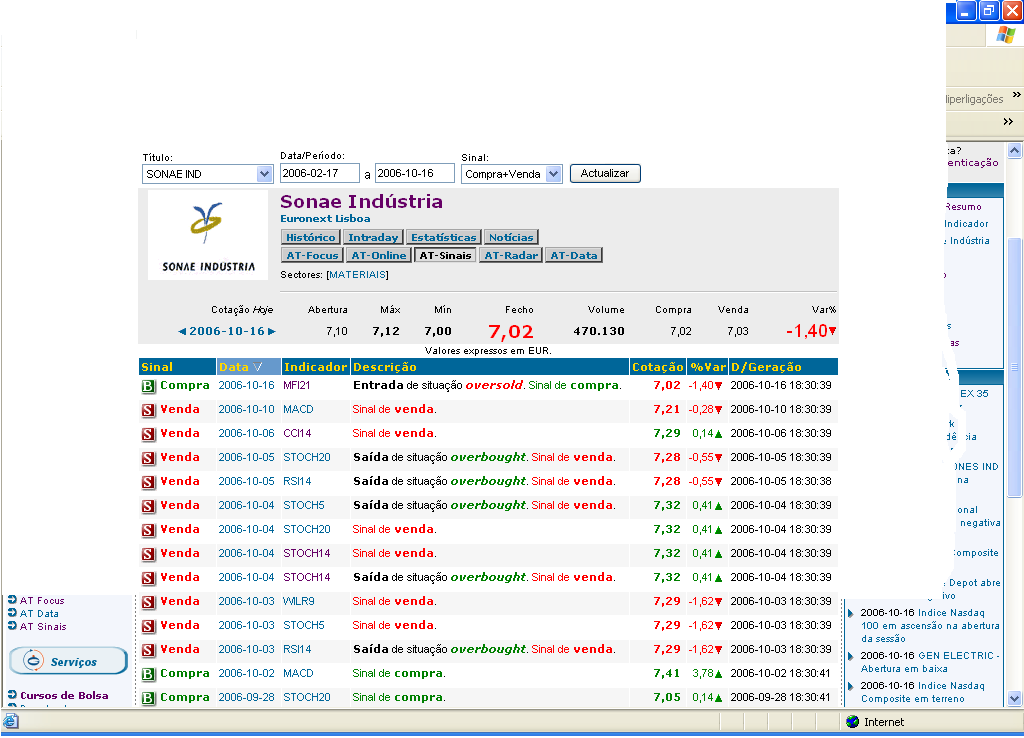1024x738 pixels.
Task: Click the vertical scrollbar thumb on right
Action: coord(1014,367)
